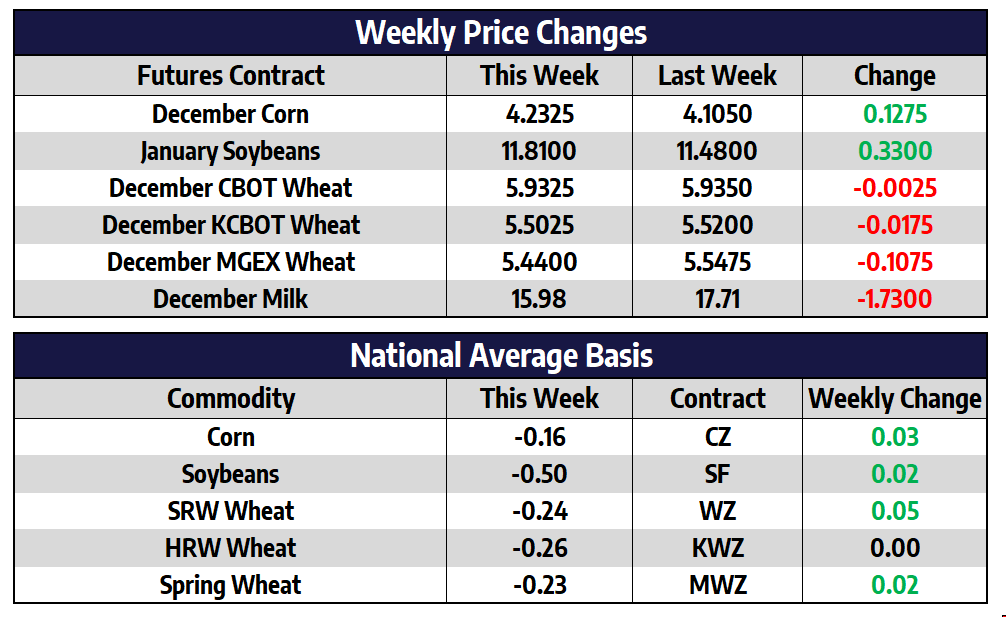Click the Soybeans basis value -0.50

click(540, 474)
